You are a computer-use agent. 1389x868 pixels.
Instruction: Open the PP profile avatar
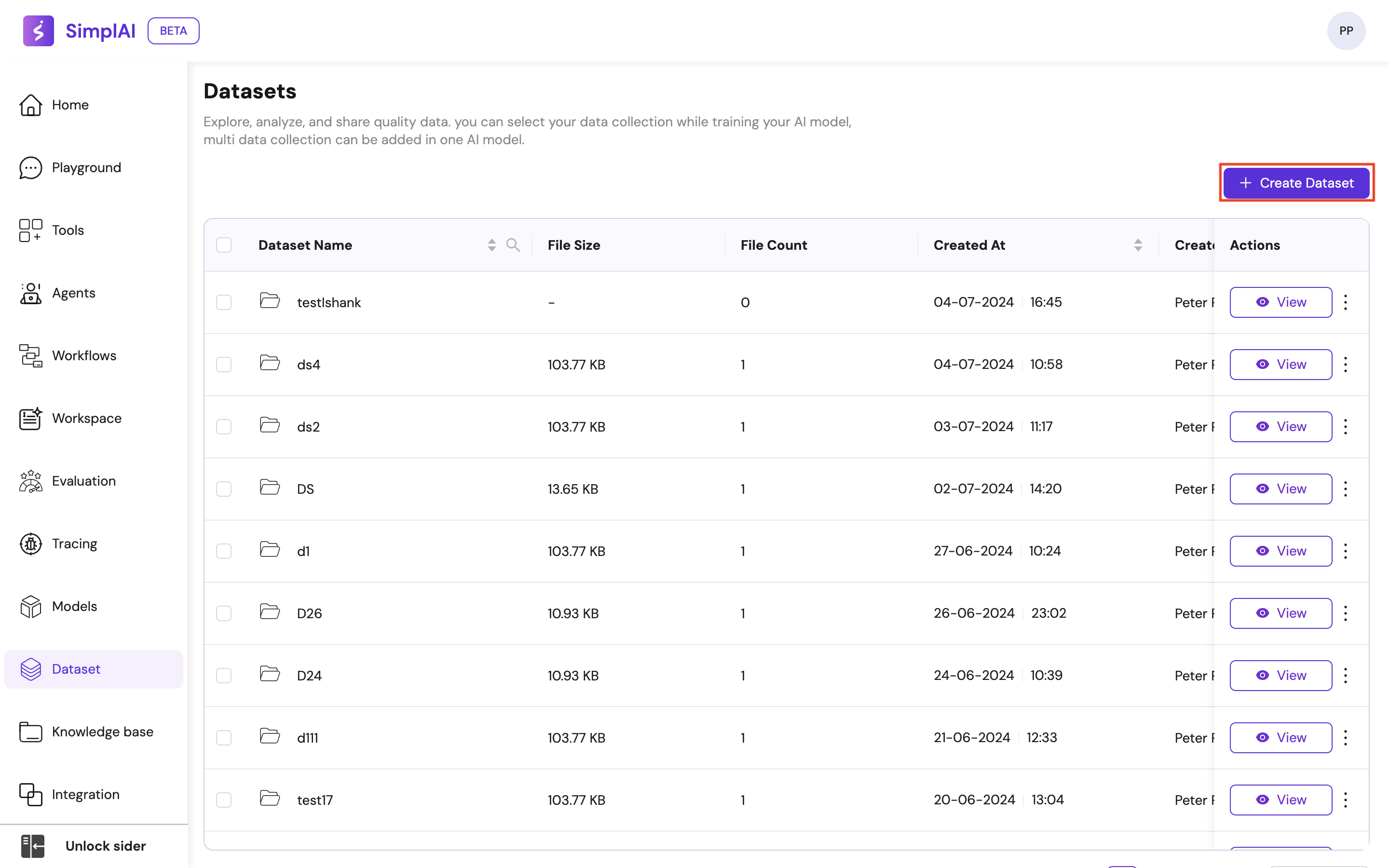1347,30
